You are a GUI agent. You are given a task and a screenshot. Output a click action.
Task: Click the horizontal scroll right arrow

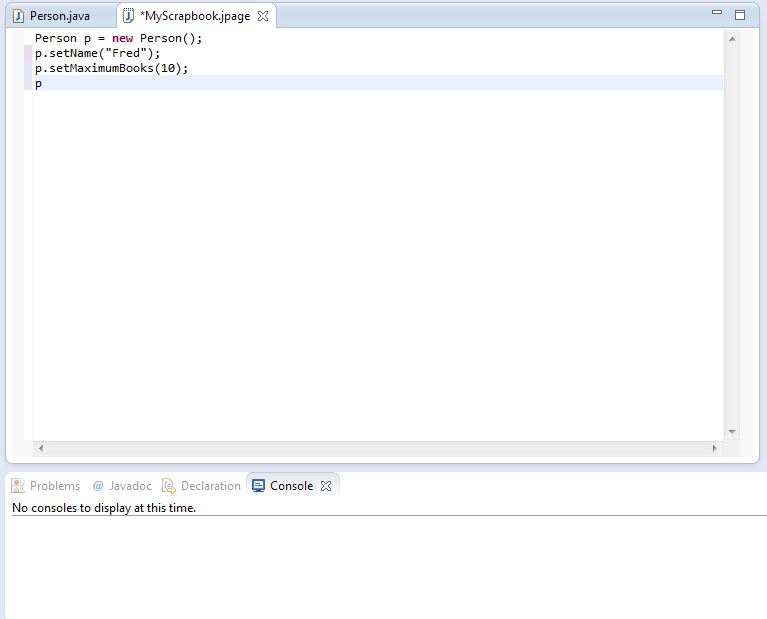click(715, 448)
